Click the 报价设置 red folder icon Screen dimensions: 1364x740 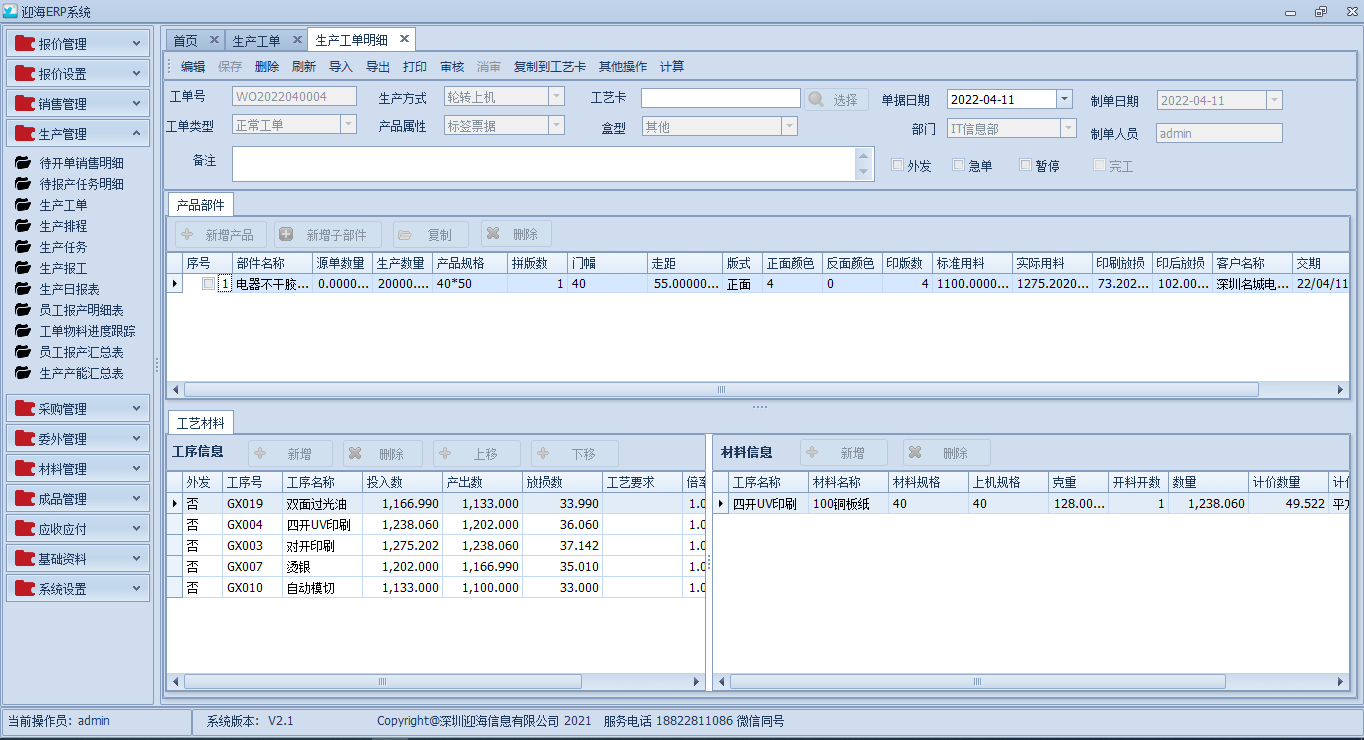(25, 74)
